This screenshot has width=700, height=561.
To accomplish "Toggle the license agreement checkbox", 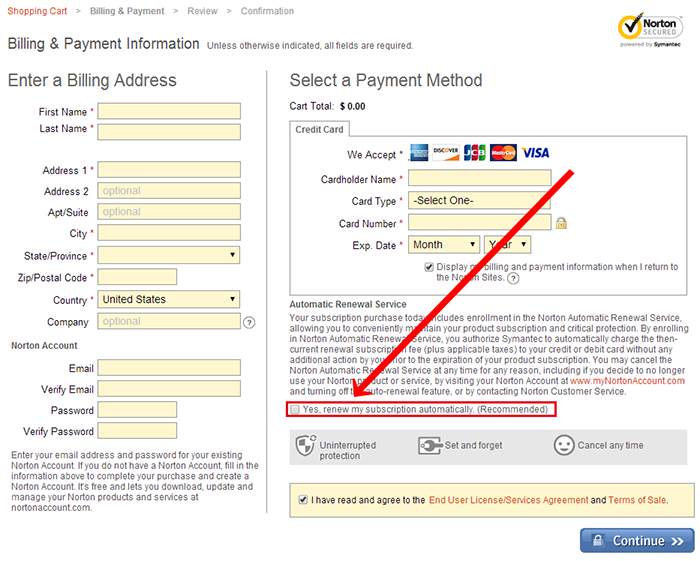I will pos(303,499).
